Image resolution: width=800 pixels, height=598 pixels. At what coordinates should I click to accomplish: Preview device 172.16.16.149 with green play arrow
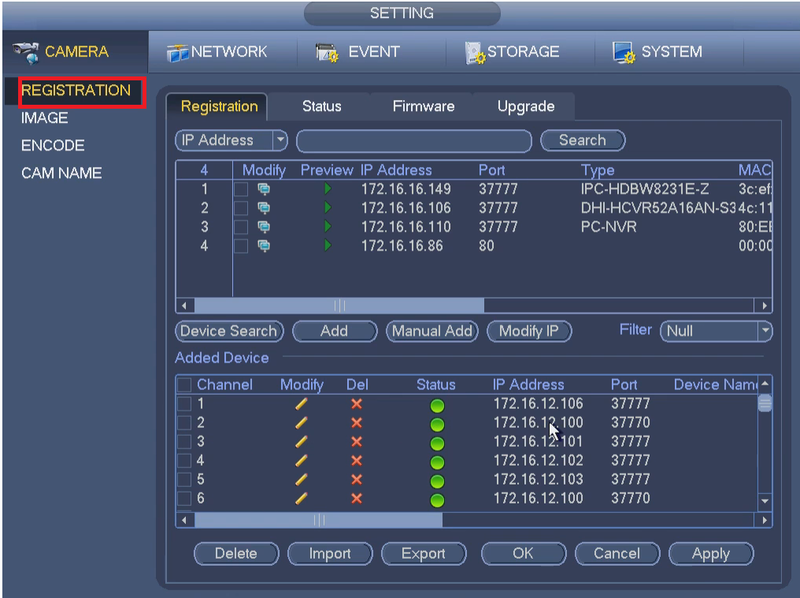pos(328,189)
